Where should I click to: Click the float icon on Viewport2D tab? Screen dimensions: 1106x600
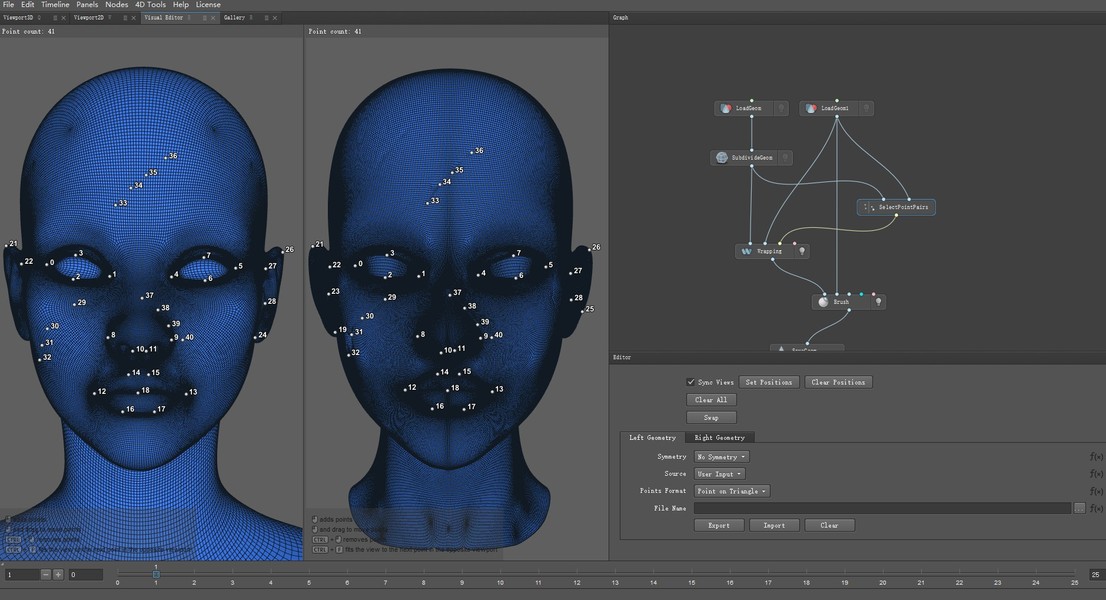pos(125,18)
